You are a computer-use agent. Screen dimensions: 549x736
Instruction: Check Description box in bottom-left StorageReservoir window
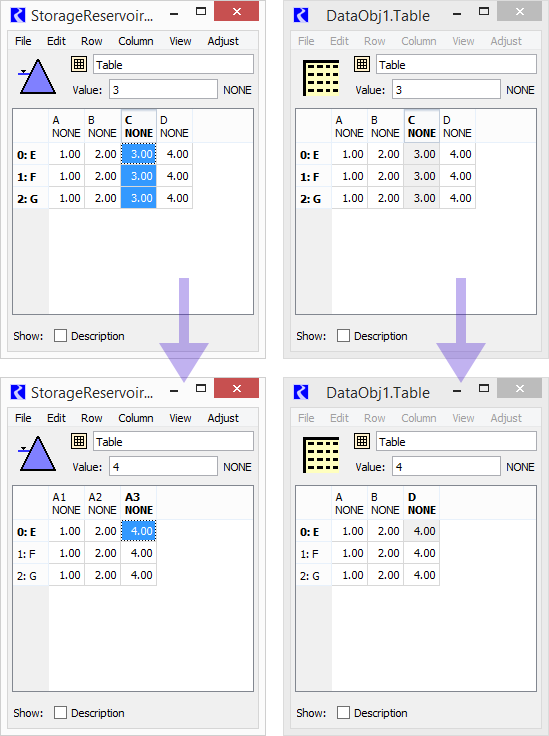point(61,713)
